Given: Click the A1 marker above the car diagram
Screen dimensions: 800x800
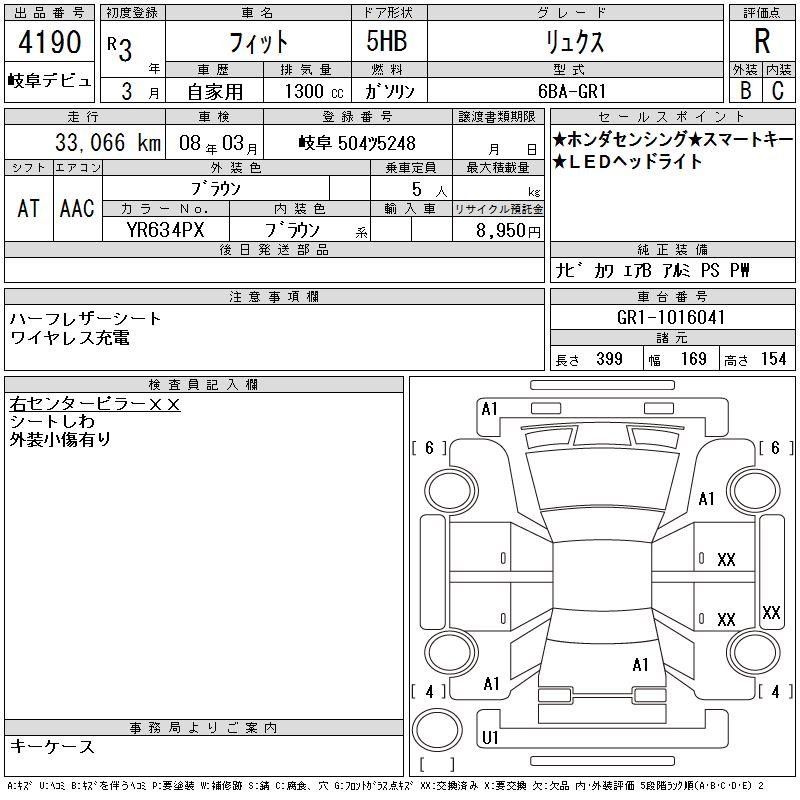Looking at the screenshot, I should [489, 408].
